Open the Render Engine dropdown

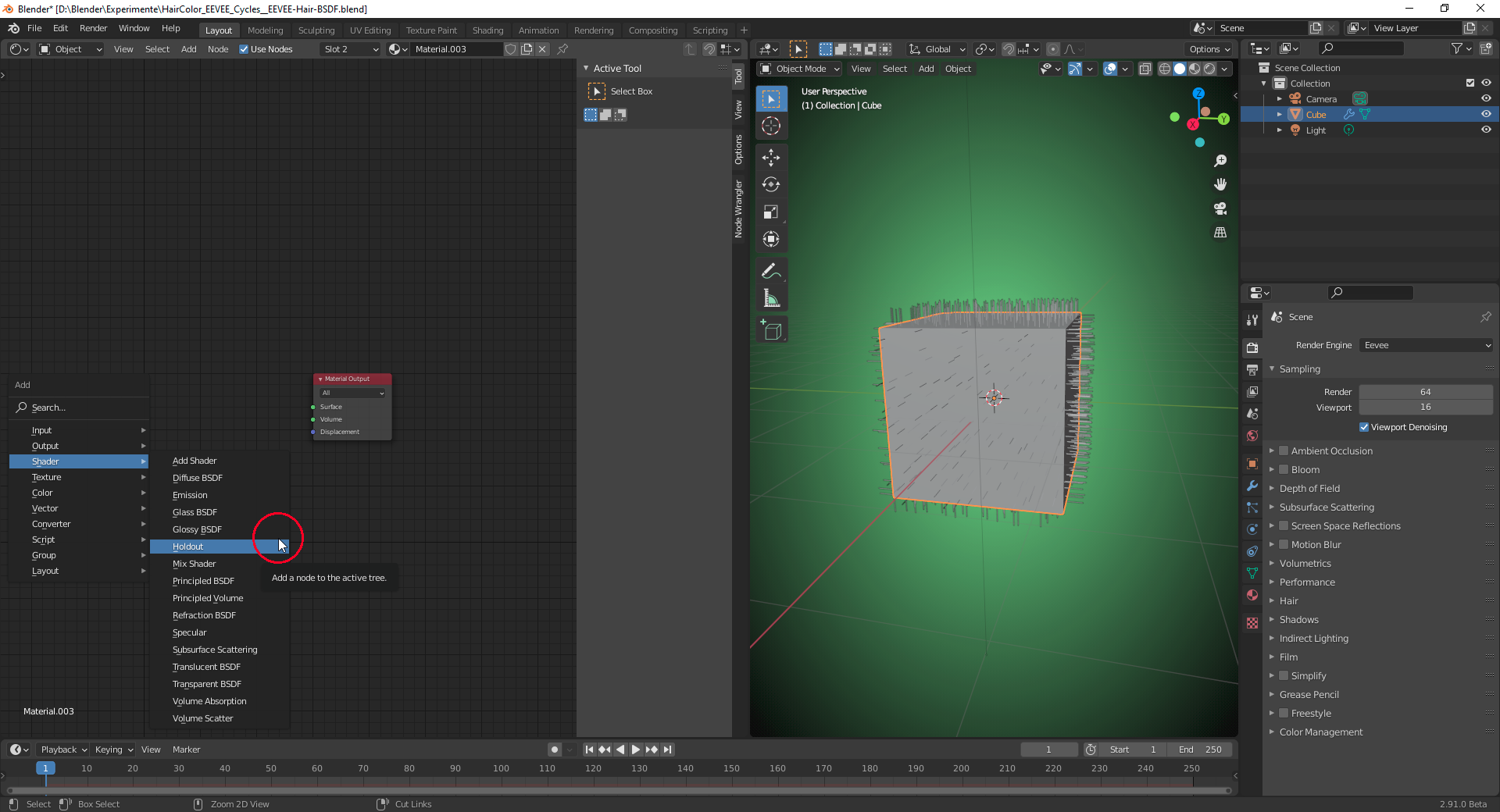coord(1425,344)
